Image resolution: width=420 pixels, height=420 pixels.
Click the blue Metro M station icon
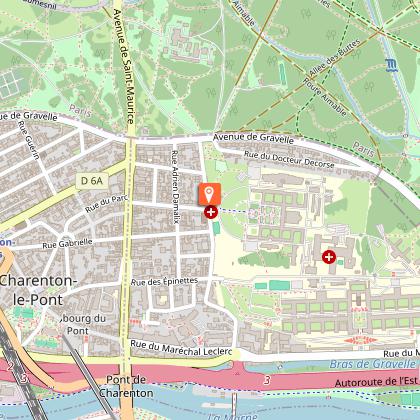pos(391,65)
